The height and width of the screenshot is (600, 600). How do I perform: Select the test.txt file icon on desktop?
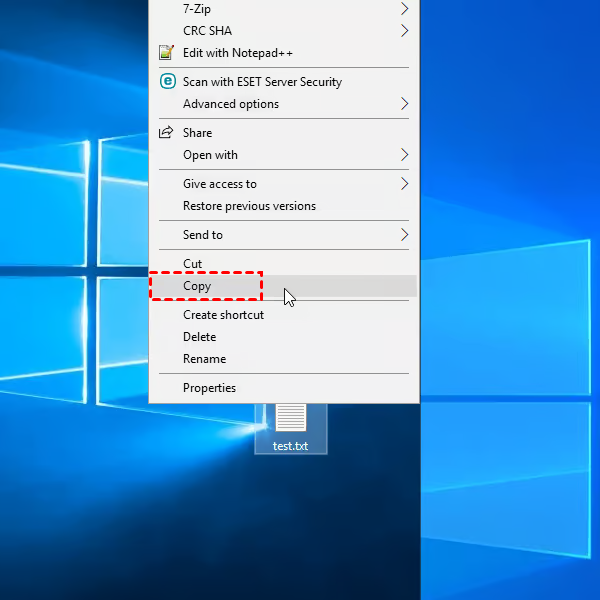pos(290,418)
